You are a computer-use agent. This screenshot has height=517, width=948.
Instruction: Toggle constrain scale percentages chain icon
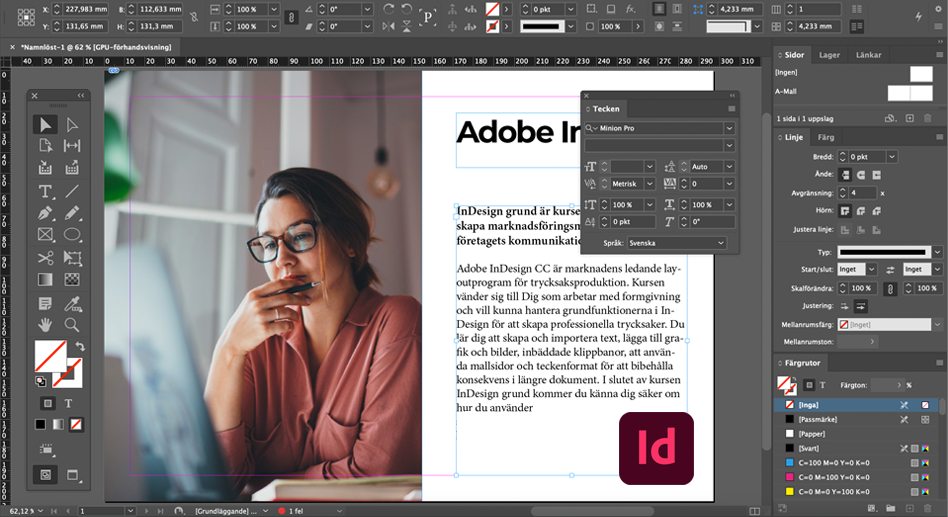pos(291,18)
